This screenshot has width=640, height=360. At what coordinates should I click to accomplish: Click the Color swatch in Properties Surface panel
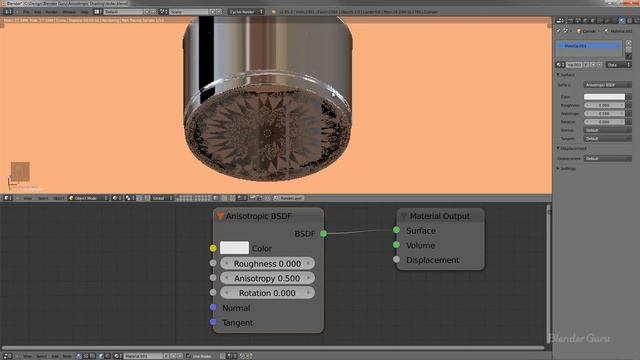(x=604, y=97)
